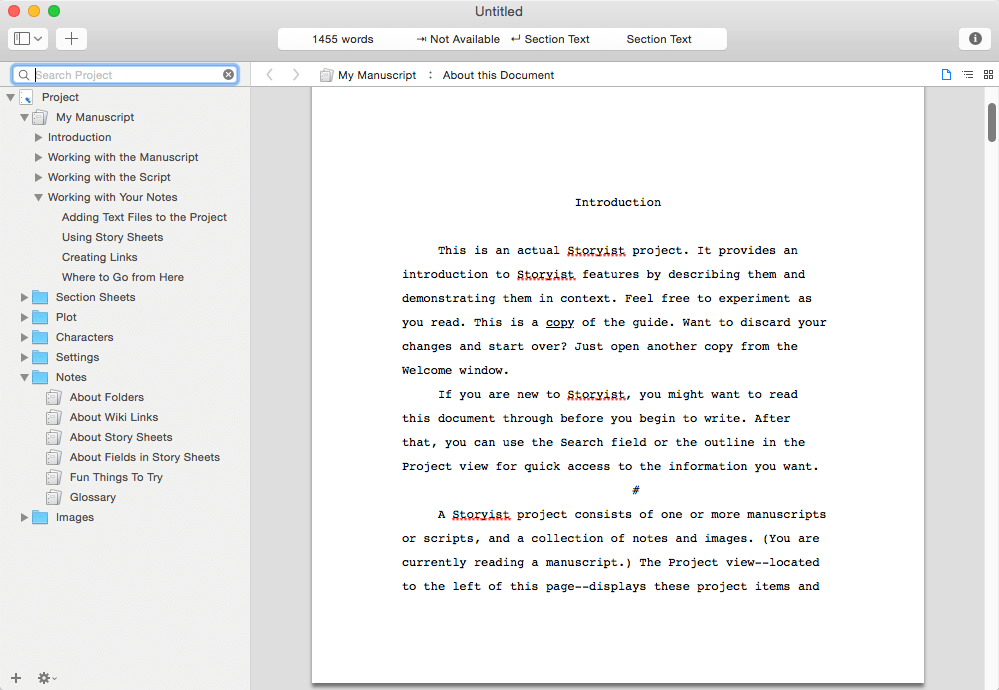Select the word count display
Image resolution: width=999 pixels, height=690 pixels.
[x=342, y=39]
